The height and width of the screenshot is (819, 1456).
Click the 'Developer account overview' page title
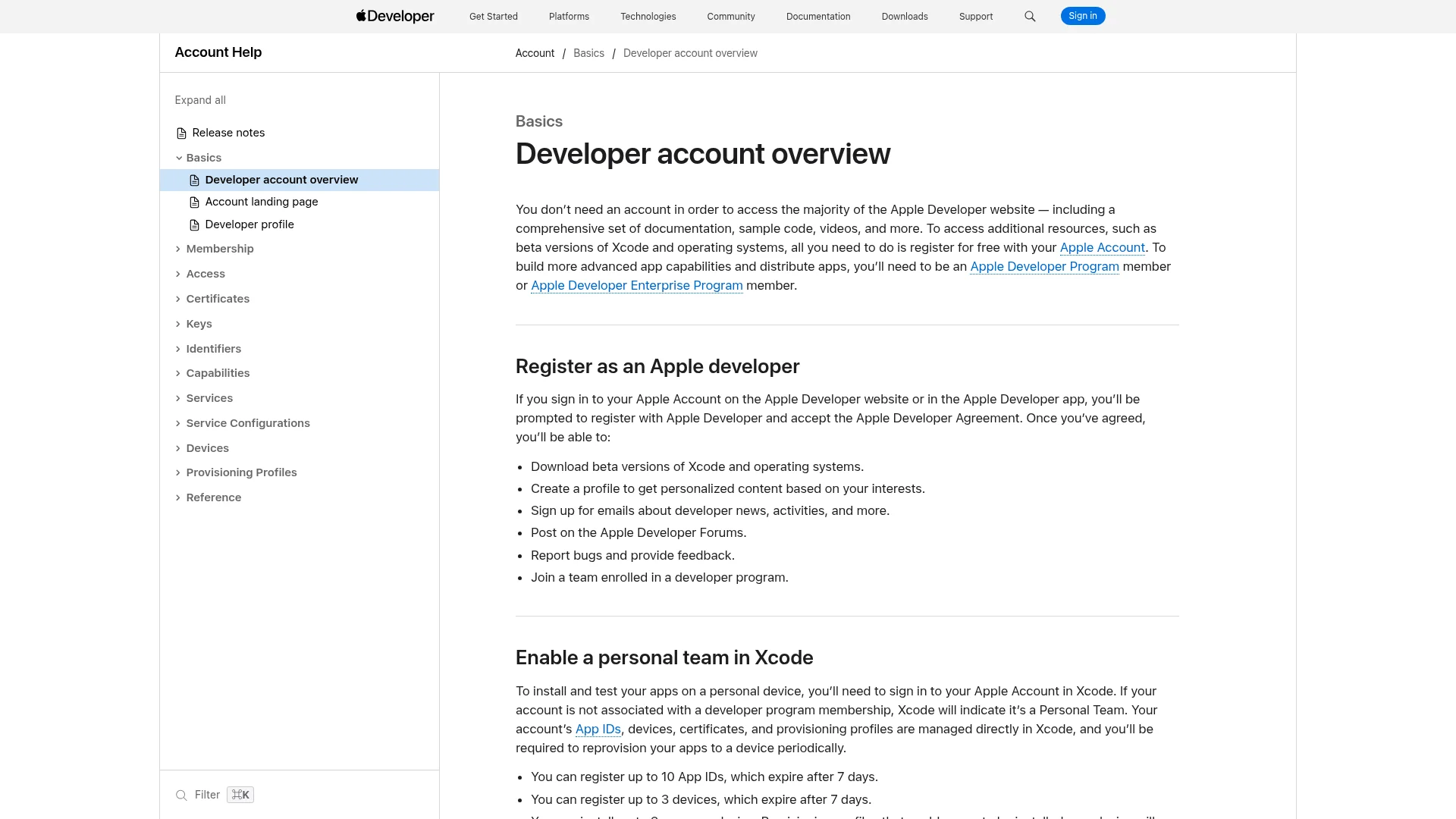coord(703,154)
